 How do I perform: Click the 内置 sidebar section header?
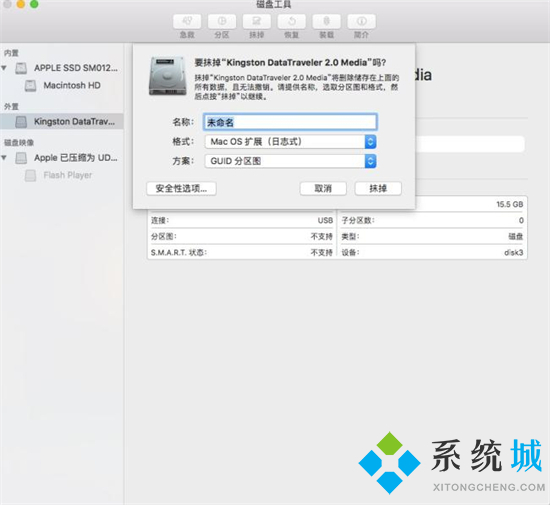tap(11, 53)
